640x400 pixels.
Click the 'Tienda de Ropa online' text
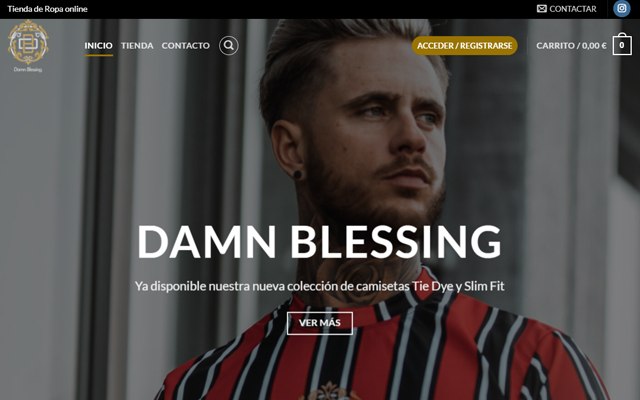[x=47, y=9]
